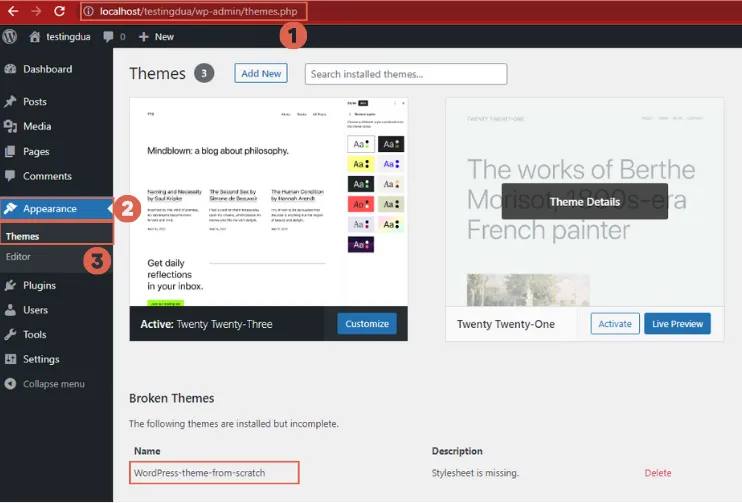Click the Appearance paintbrush icon
This screenshot has height=503, width=742.
click(x=10, y=209)
